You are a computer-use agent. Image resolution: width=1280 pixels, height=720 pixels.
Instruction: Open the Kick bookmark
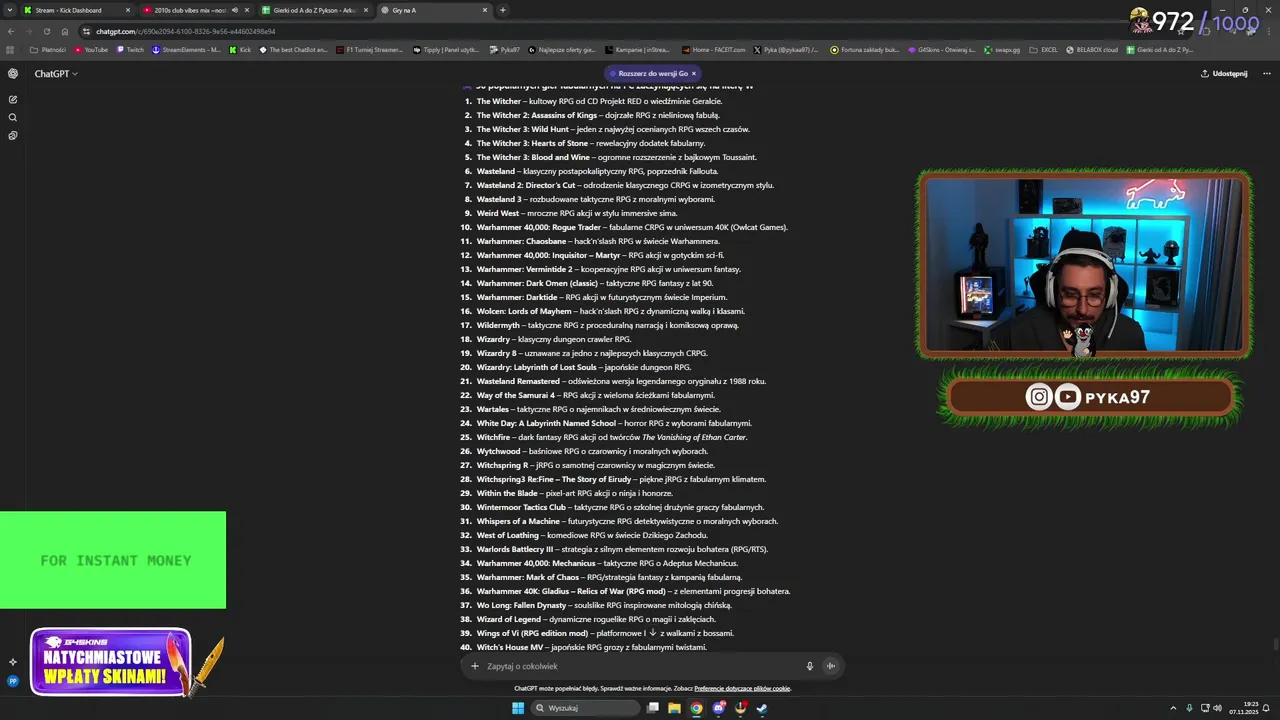pos(240,49)
